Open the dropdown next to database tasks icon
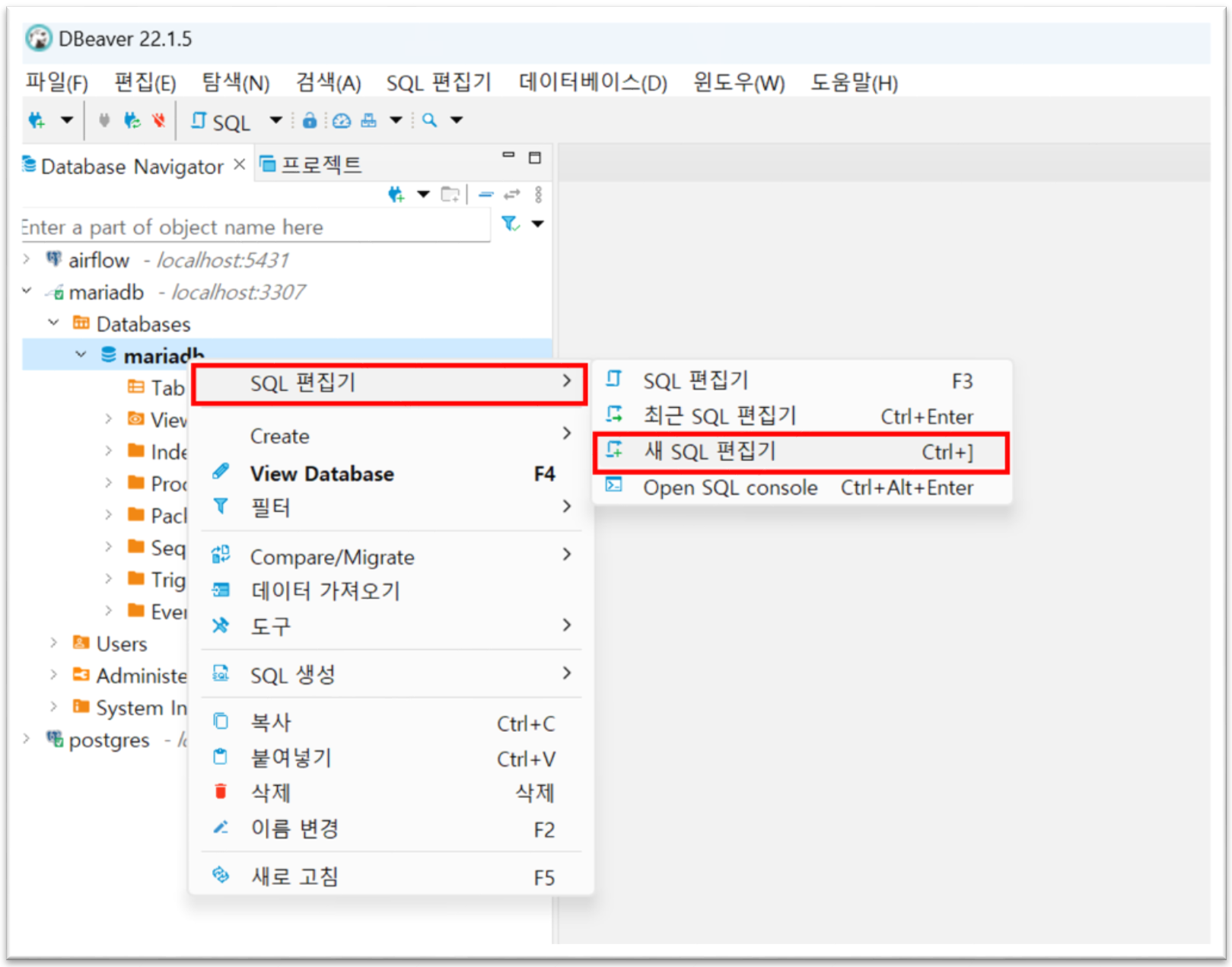This screenshot has height=967, width=1232. tap(396, 119)
